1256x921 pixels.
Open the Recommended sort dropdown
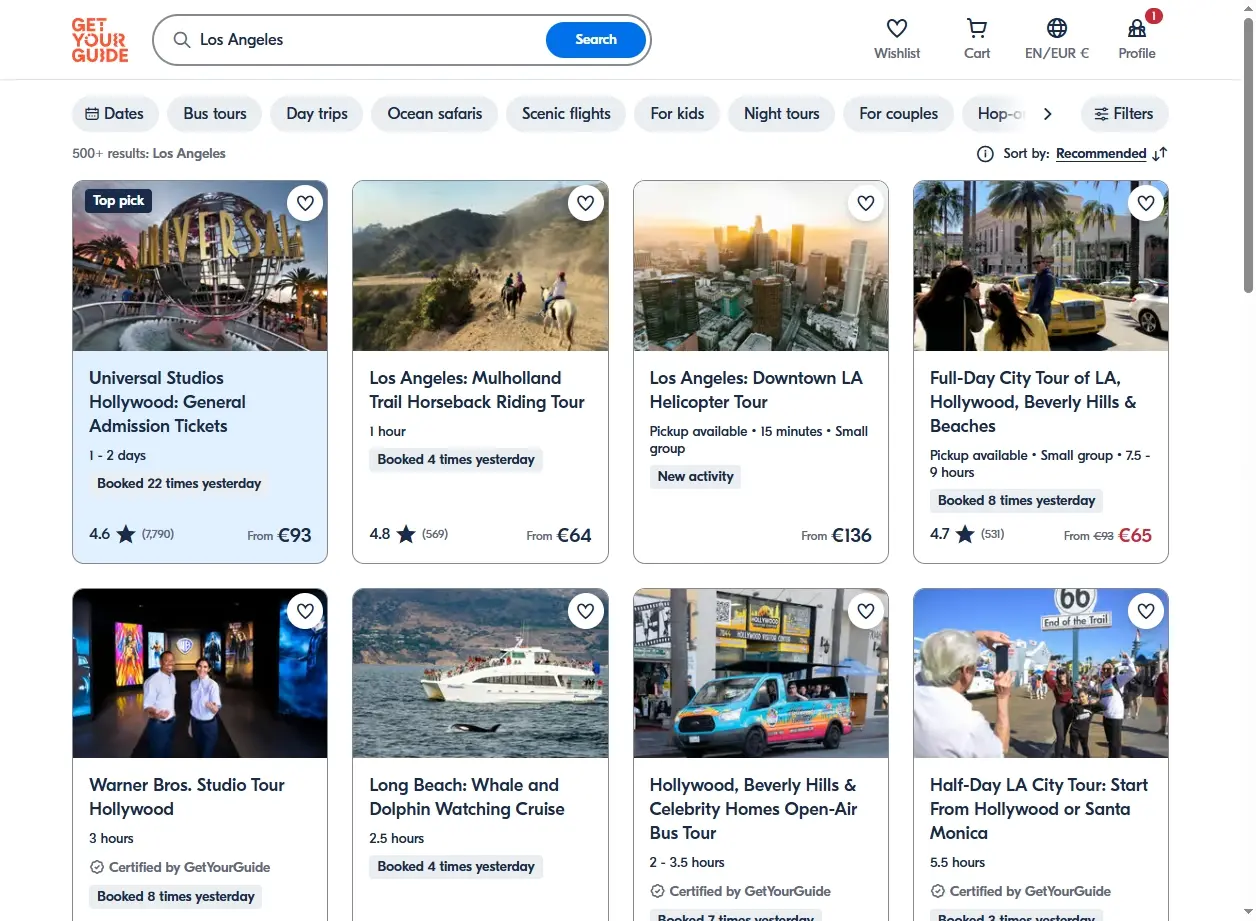point(1101,154)
